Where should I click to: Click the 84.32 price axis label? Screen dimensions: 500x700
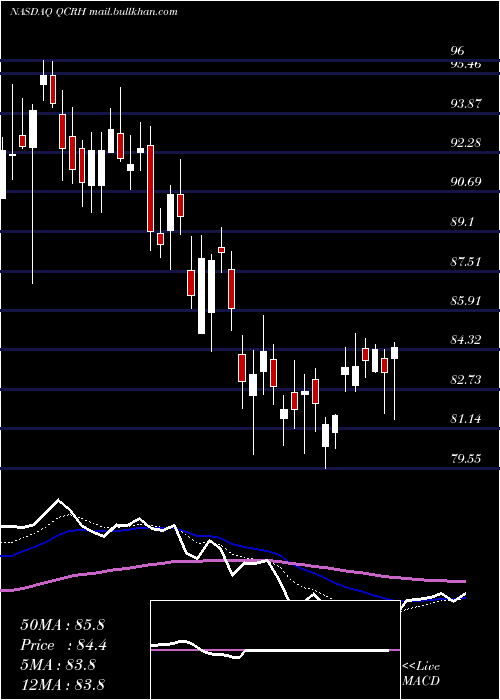466,340
